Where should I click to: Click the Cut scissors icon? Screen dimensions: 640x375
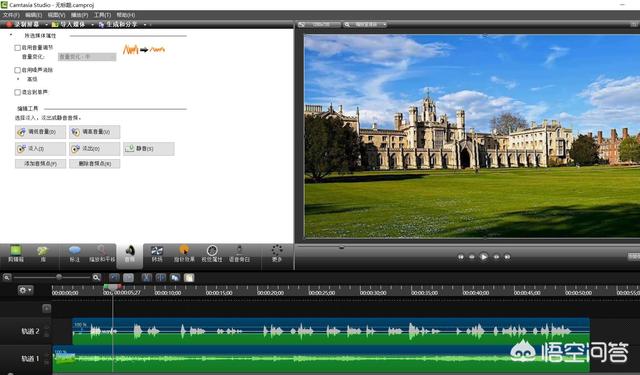pos(147,277)
